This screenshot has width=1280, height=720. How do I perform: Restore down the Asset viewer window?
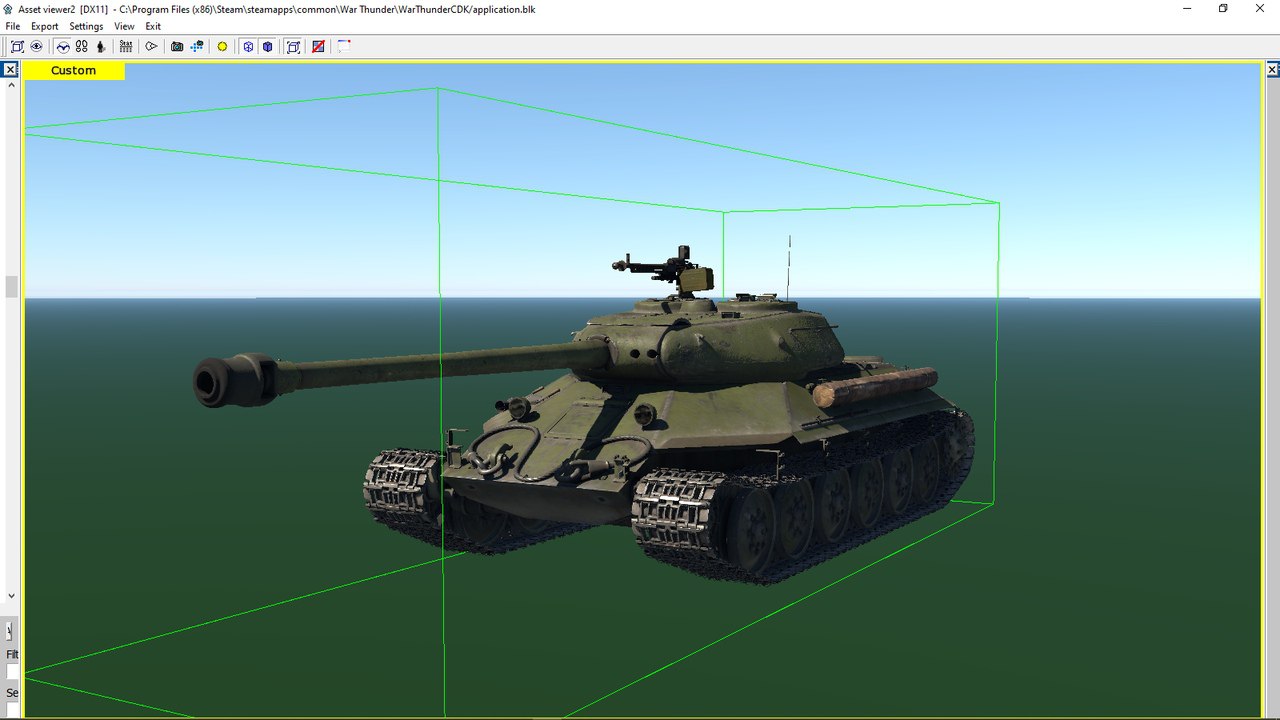point(1222,8)
